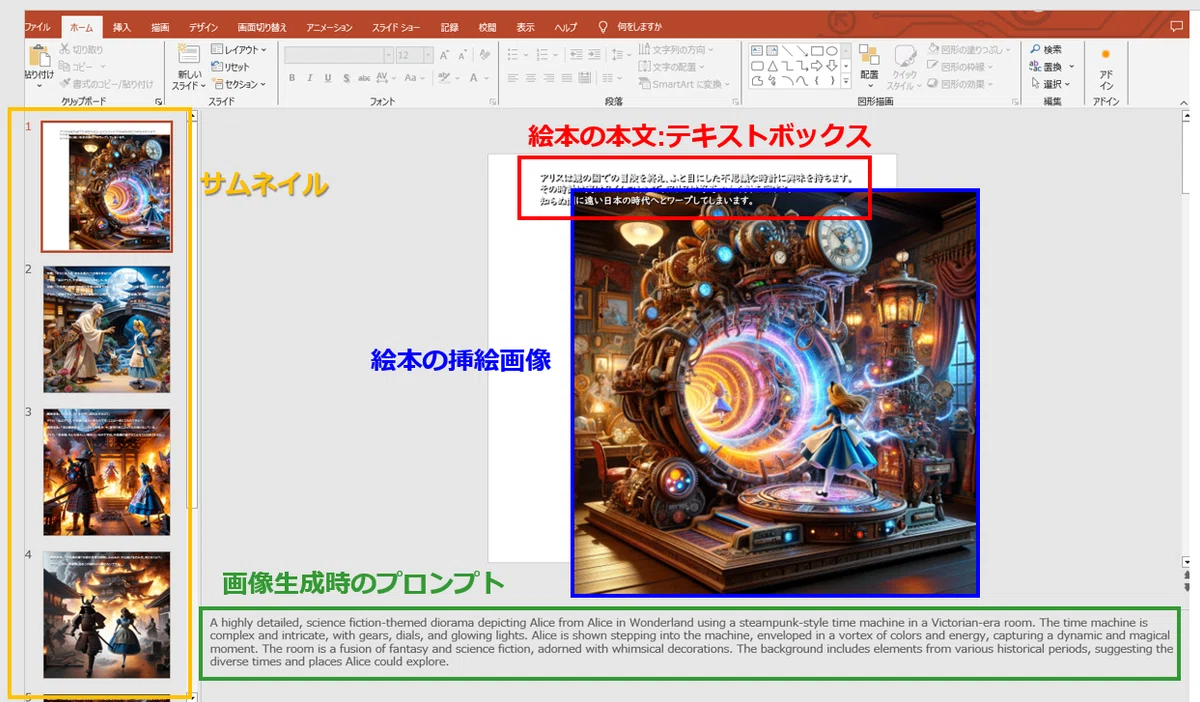Align text right in paragraph group

(x=551, y=78)
